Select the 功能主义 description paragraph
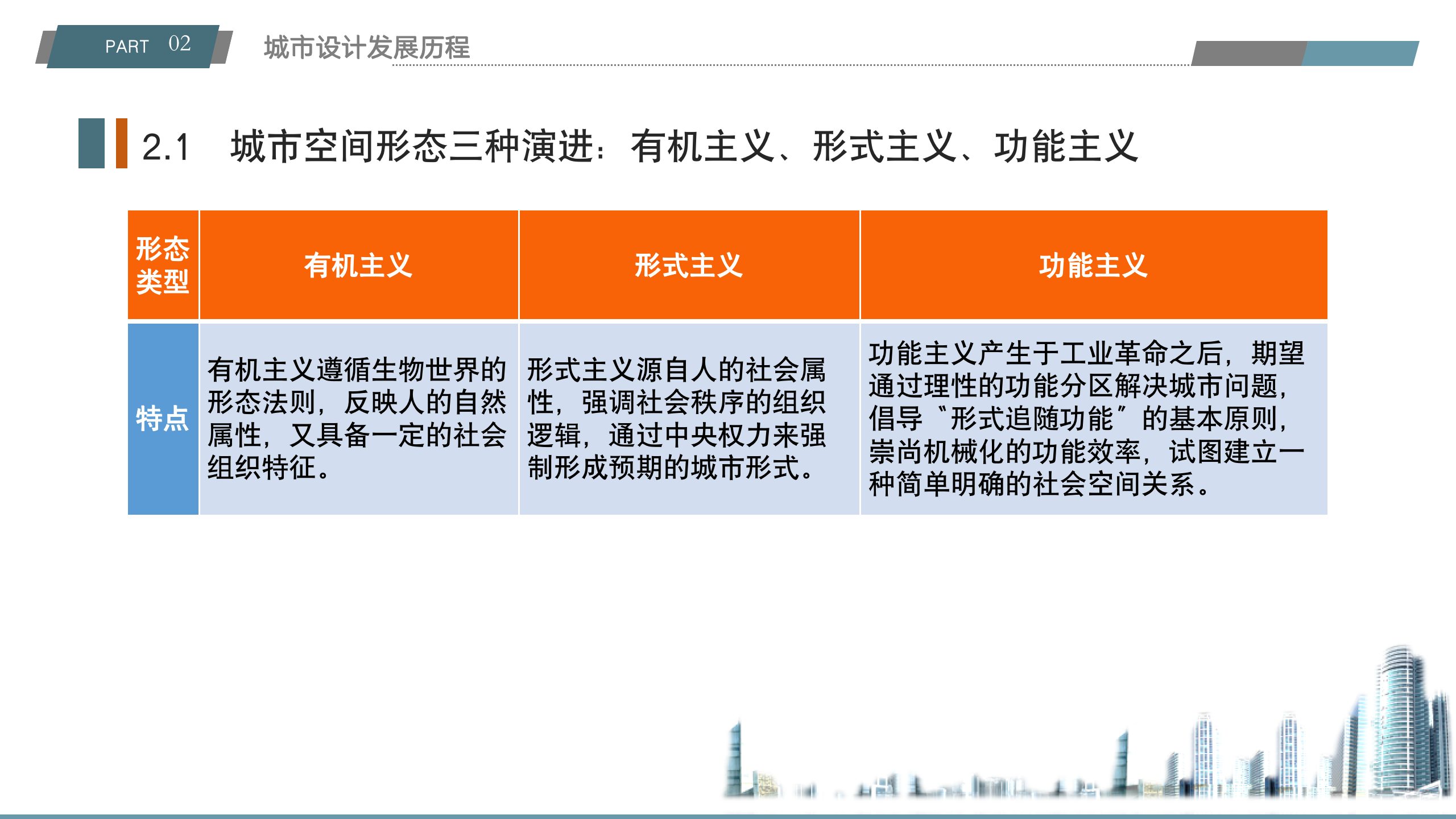Image resolution: width=1456 pixels, height=819 pixels. point(1086,419)
